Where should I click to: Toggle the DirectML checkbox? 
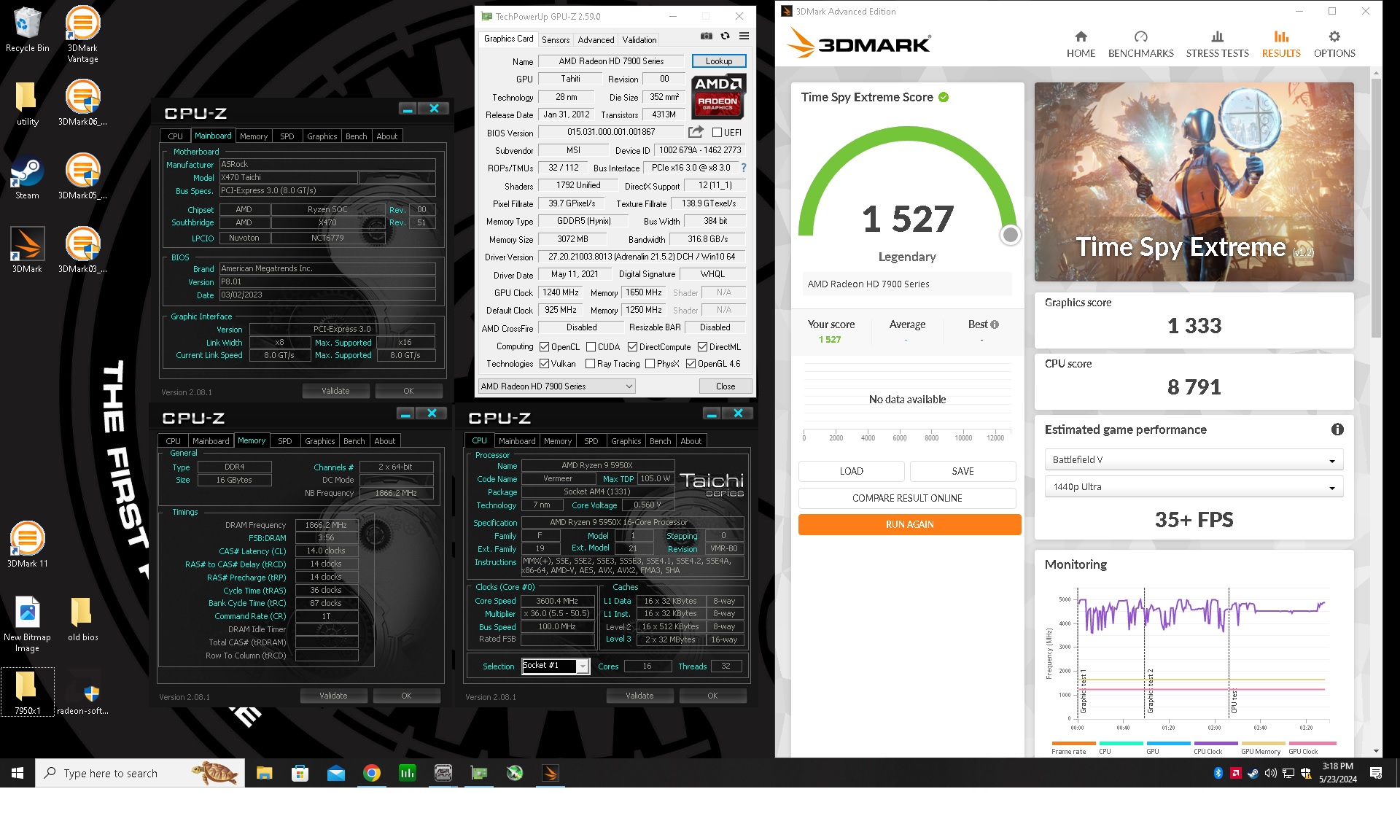[702, 347]
